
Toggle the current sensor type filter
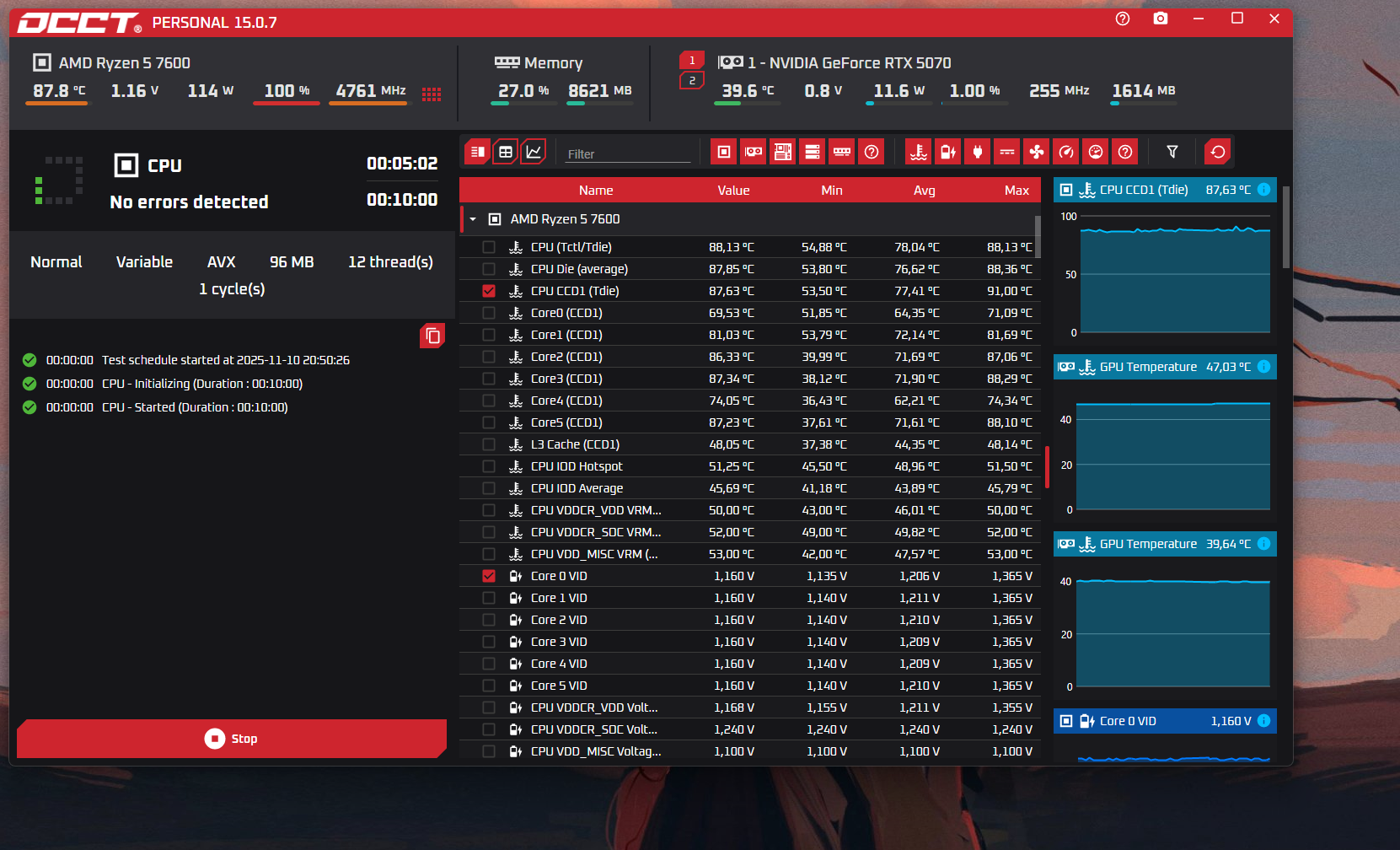[1007, 152]
